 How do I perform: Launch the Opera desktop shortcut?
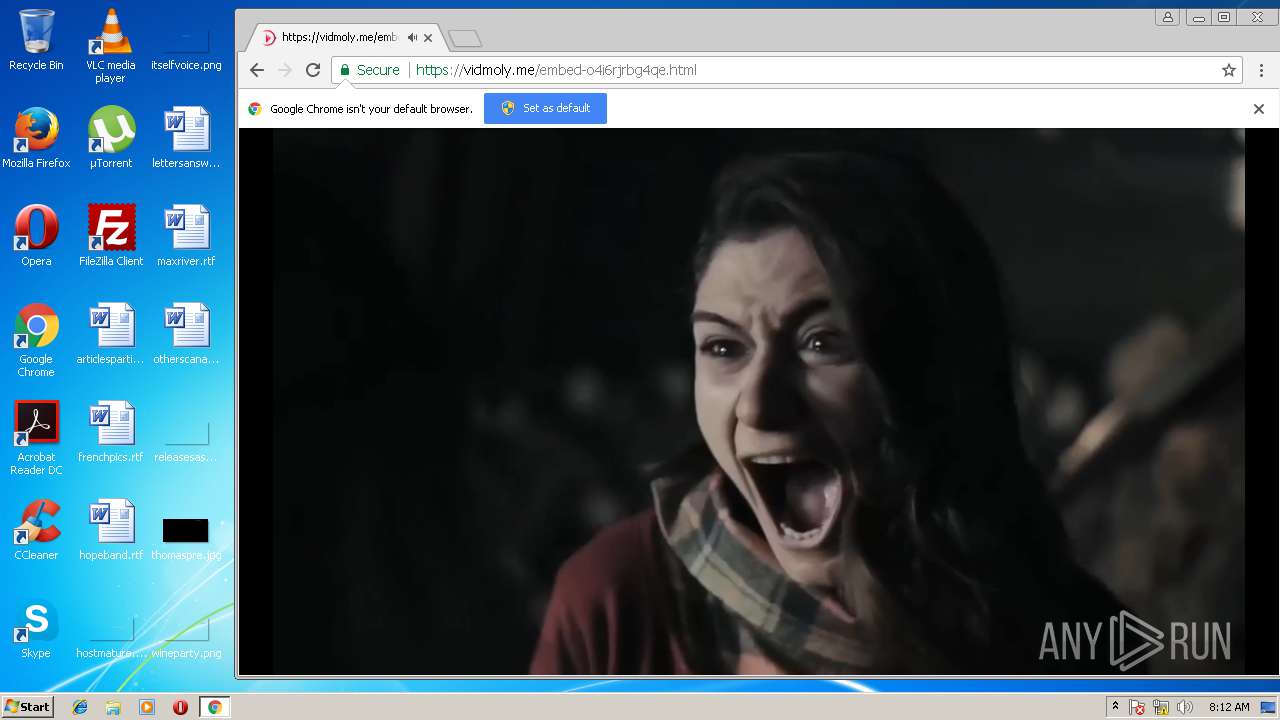coord(36,236)
